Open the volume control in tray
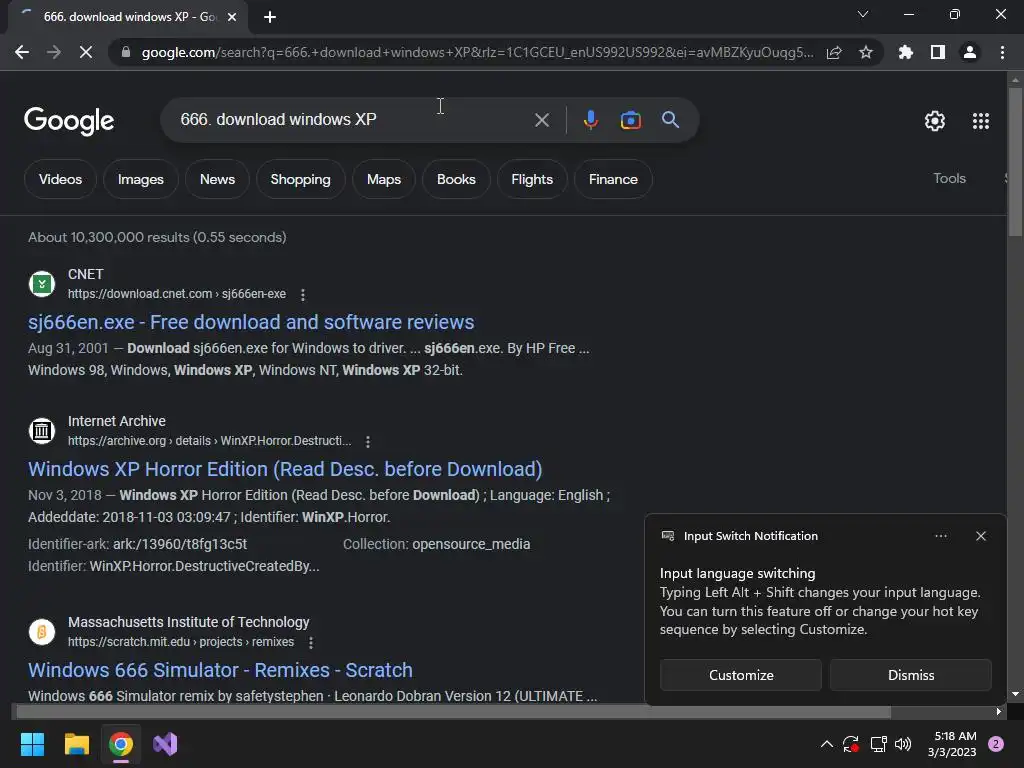 tap(903, 744)
